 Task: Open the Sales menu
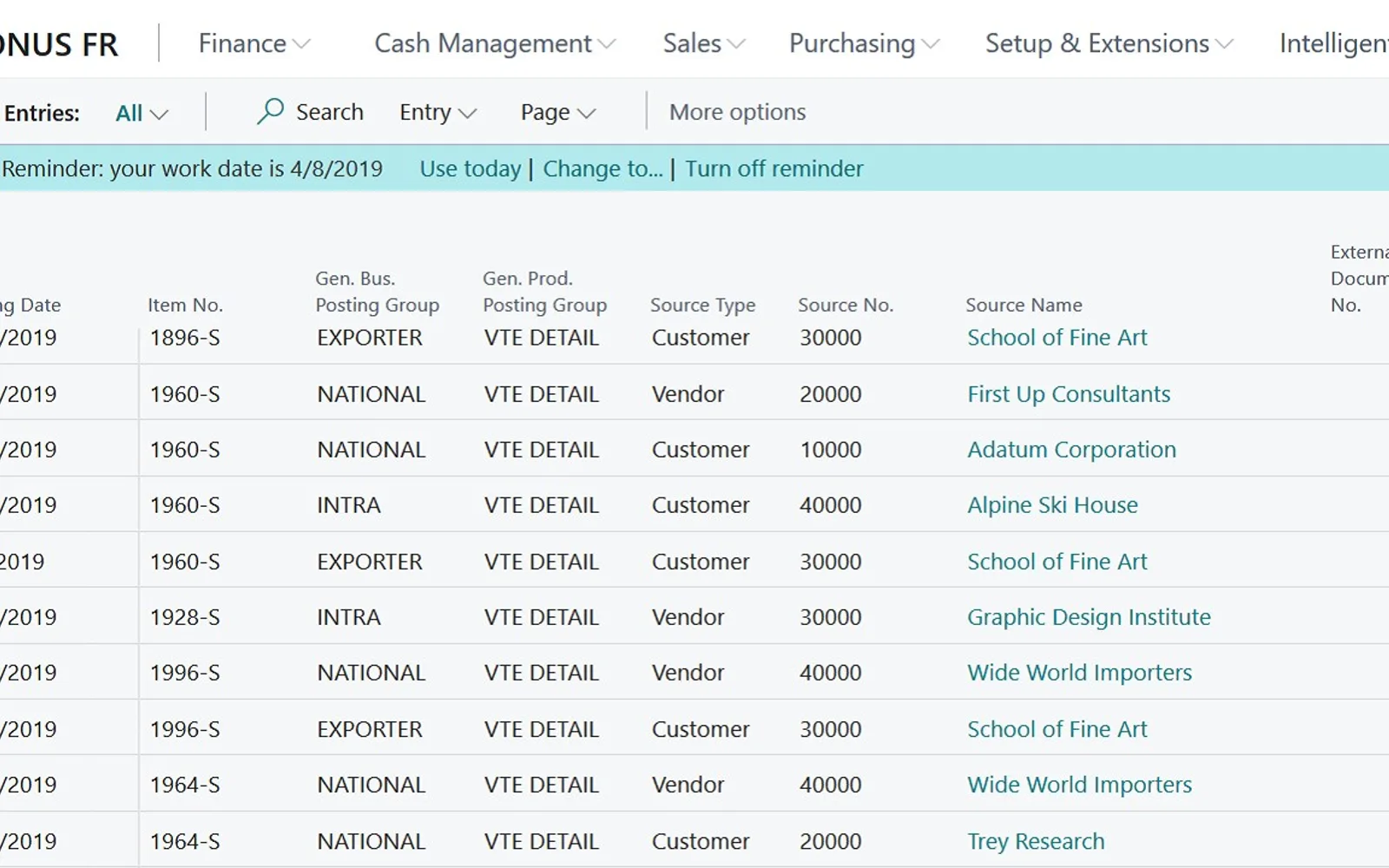tap(703, 43)
